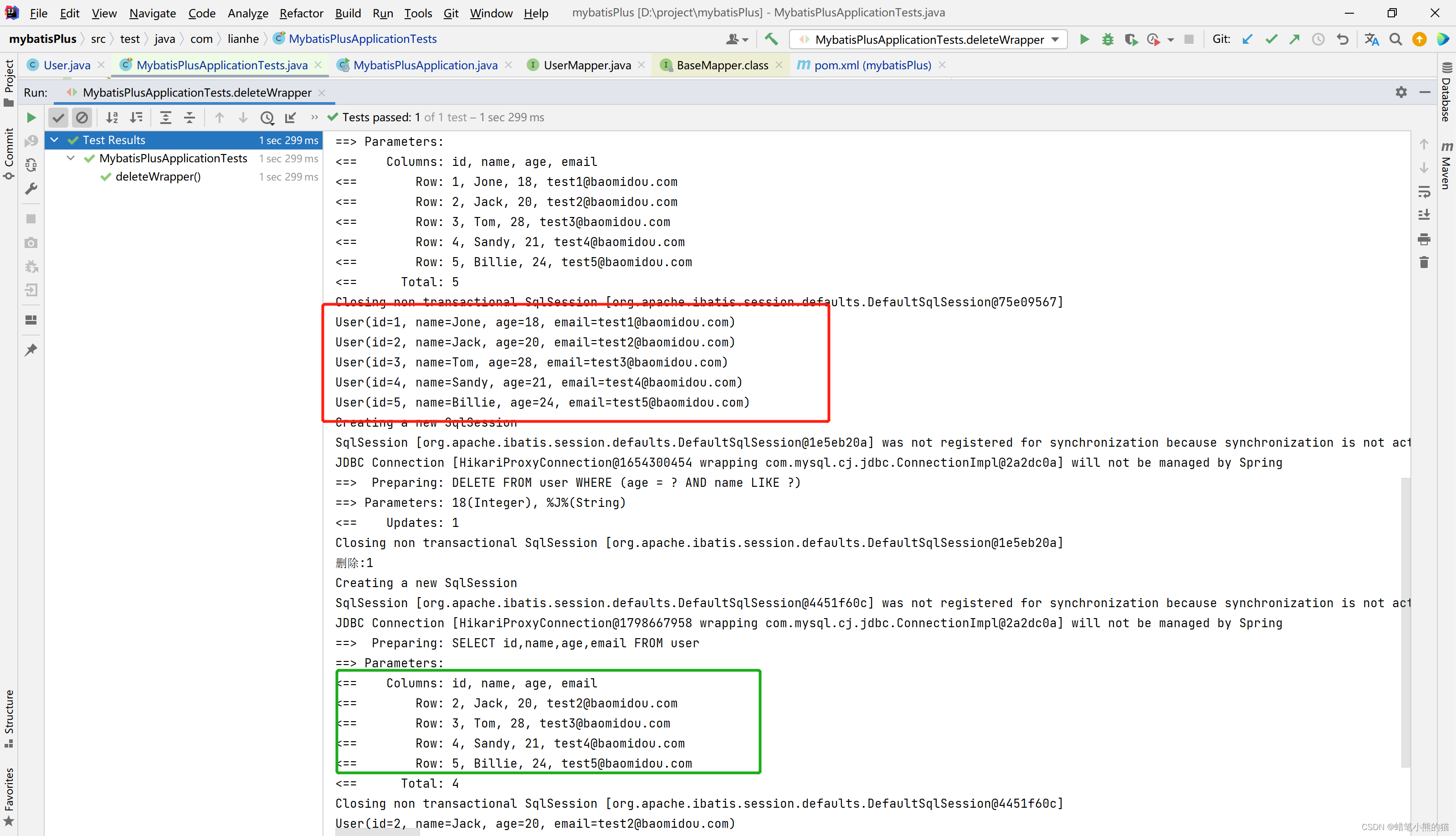The image size is (1456, 836).
Task: Click lianhe in the breadcrumb bar
Action: [243, 38]
